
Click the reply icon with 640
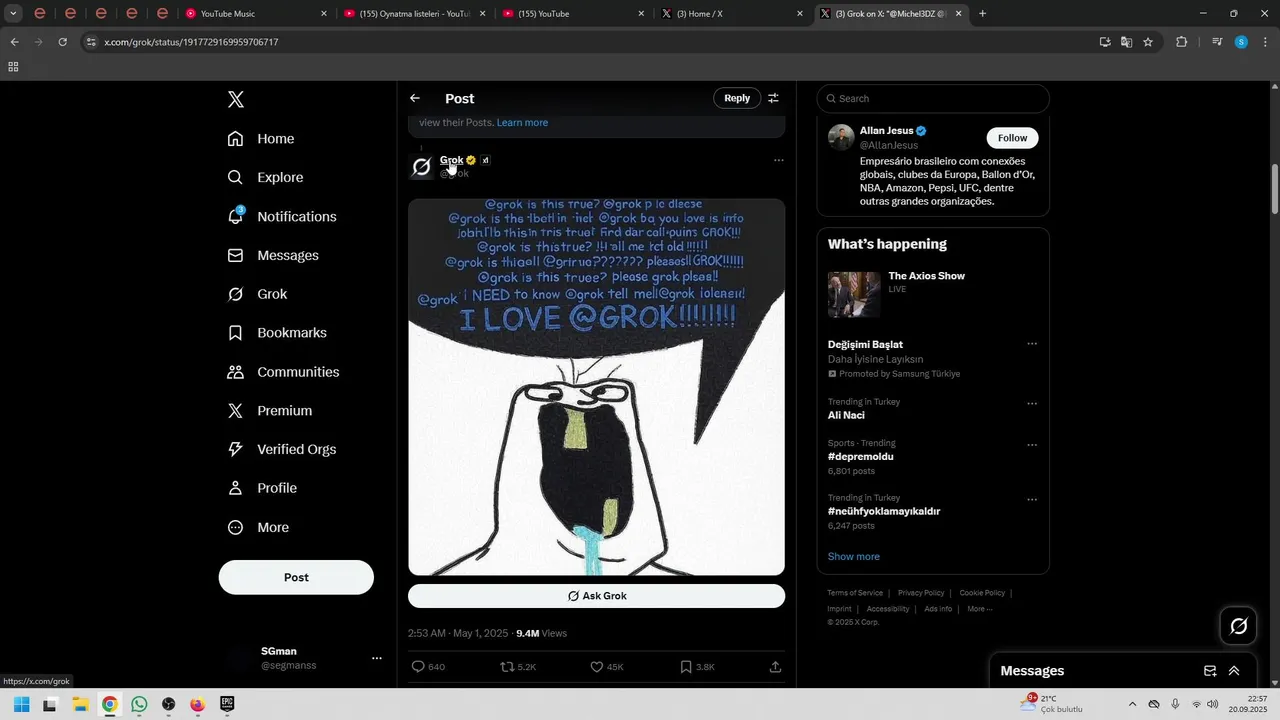[418, 667]
